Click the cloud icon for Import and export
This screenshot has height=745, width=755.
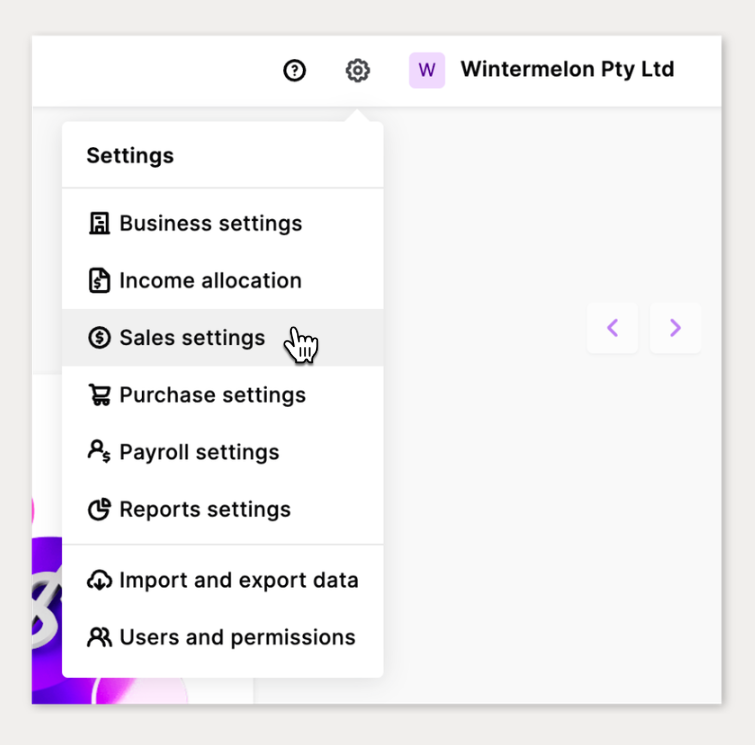point(99,580)
